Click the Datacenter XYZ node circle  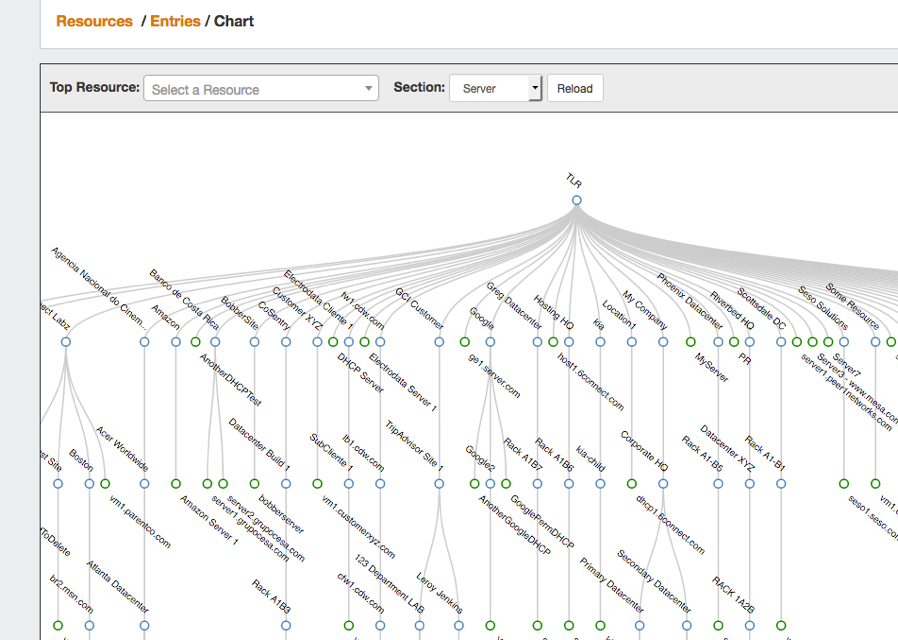(x=750, y=484)
